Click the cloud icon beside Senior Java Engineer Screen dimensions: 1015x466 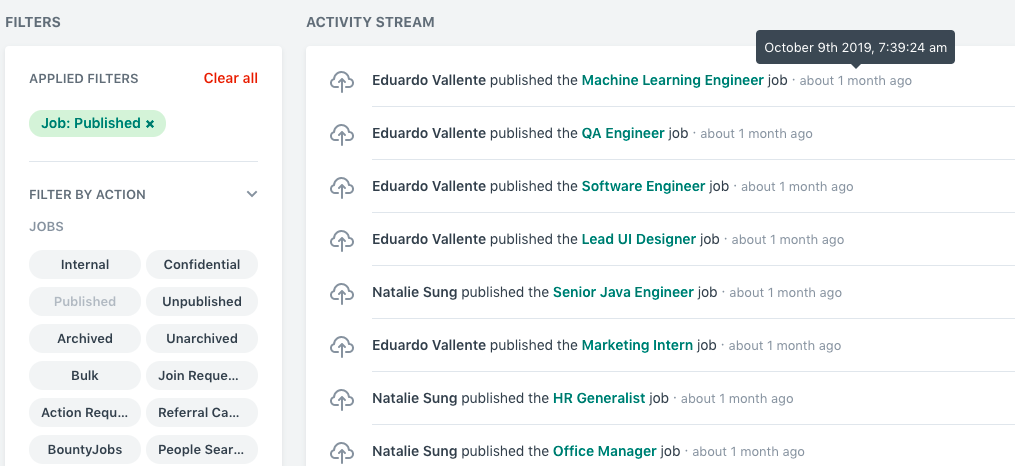(x=342, y=294)
